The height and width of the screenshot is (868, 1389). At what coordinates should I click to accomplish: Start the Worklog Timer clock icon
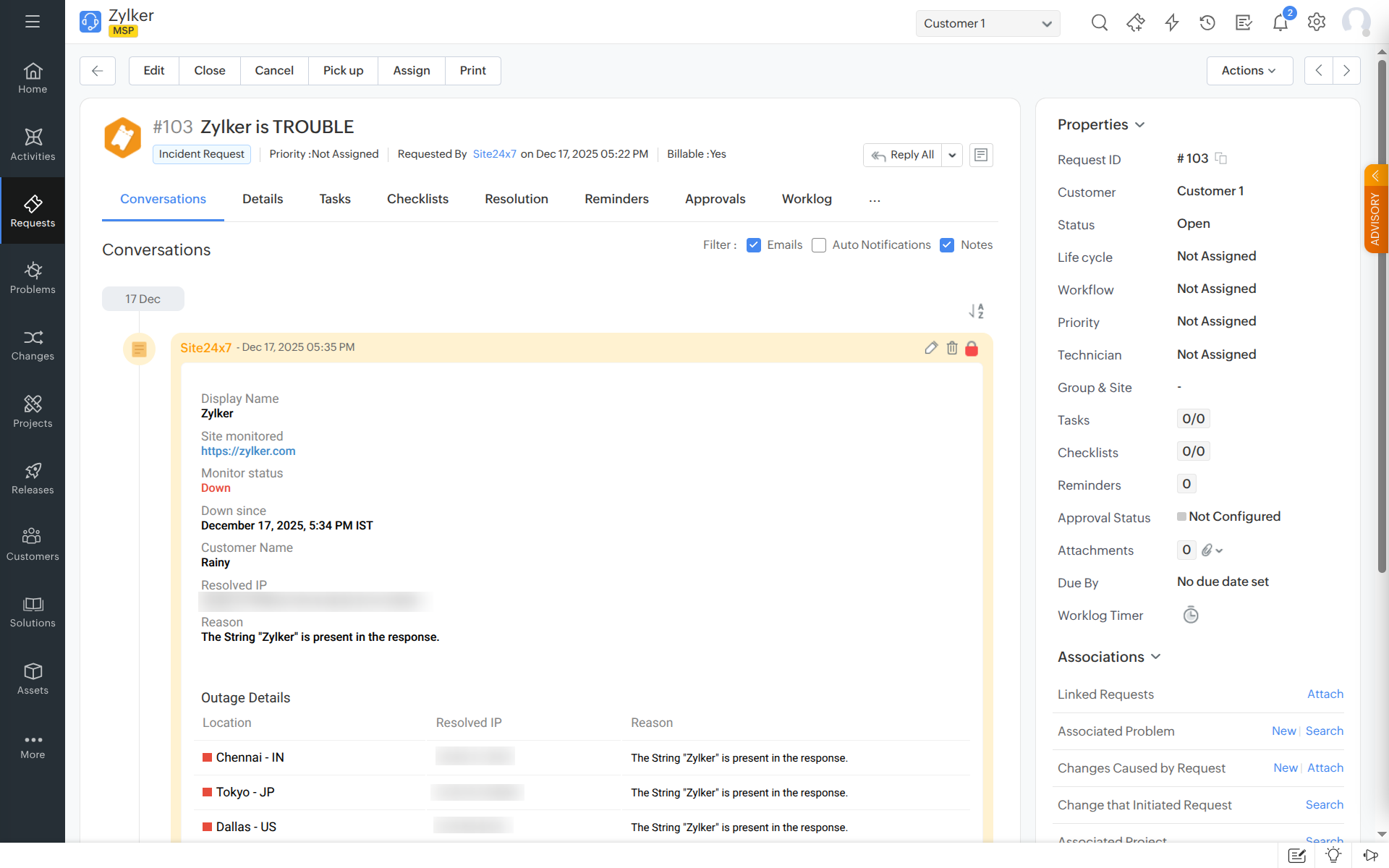pyautogui.click(x=1190, y=616)
